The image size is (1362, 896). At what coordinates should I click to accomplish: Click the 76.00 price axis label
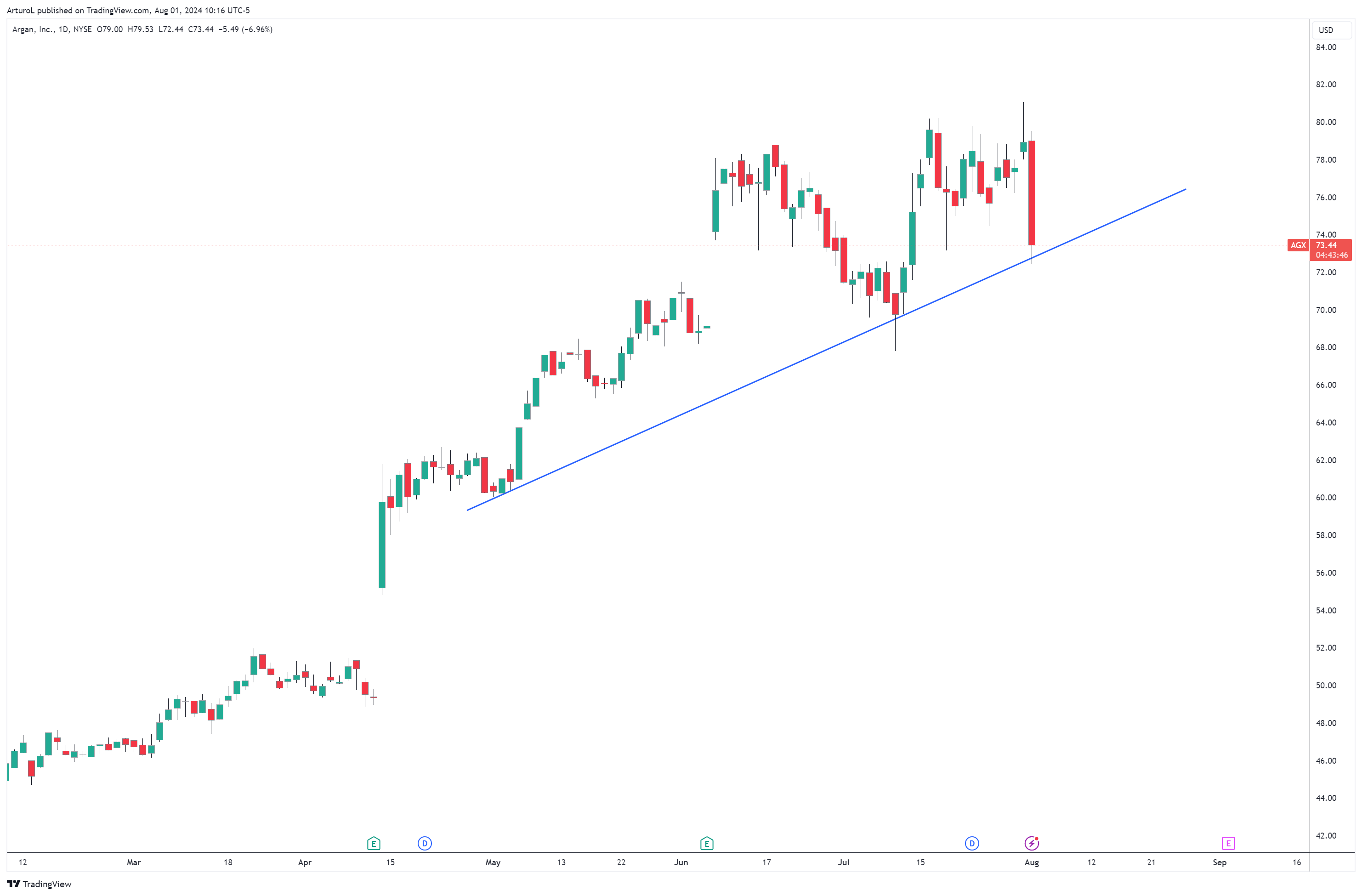(1326, 198)
